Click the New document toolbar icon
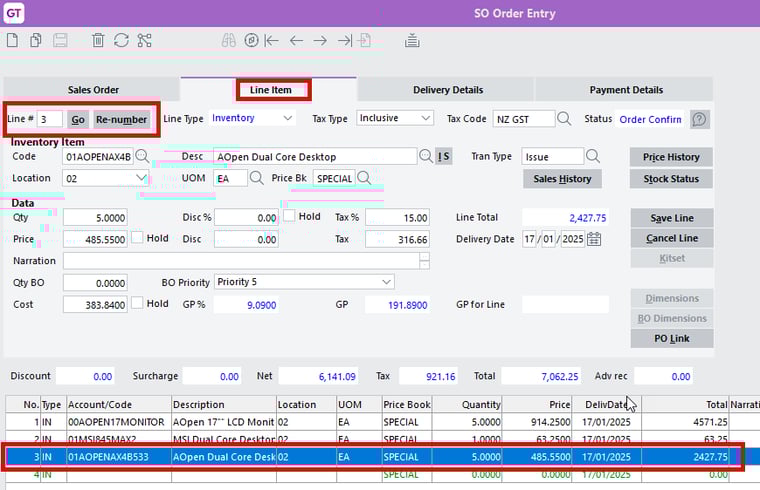Screen dimensions: 760x490 [x=12, y=41]
